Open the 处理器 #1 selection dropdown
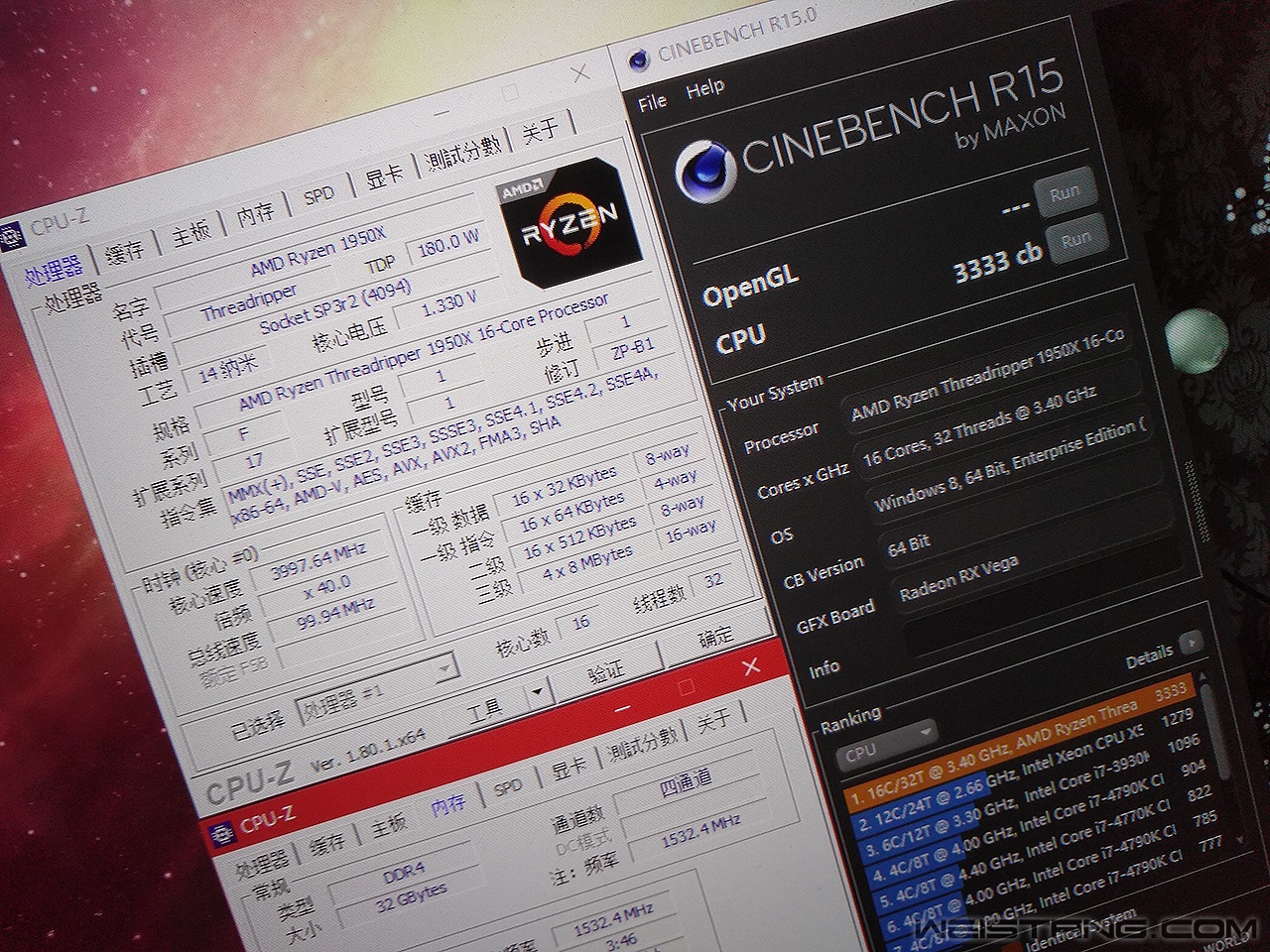The image size is (1270, 952). pyautogui.click(x=375, y=688)
